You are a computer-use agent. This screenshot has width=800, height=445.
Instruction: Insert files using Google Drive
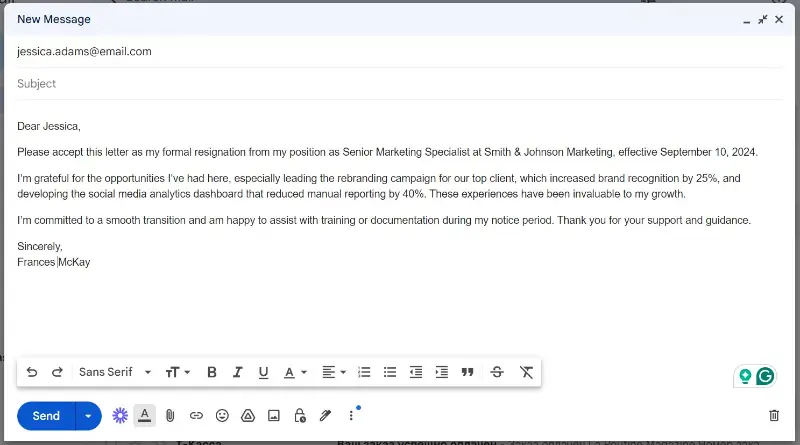[x=248, y=415]
